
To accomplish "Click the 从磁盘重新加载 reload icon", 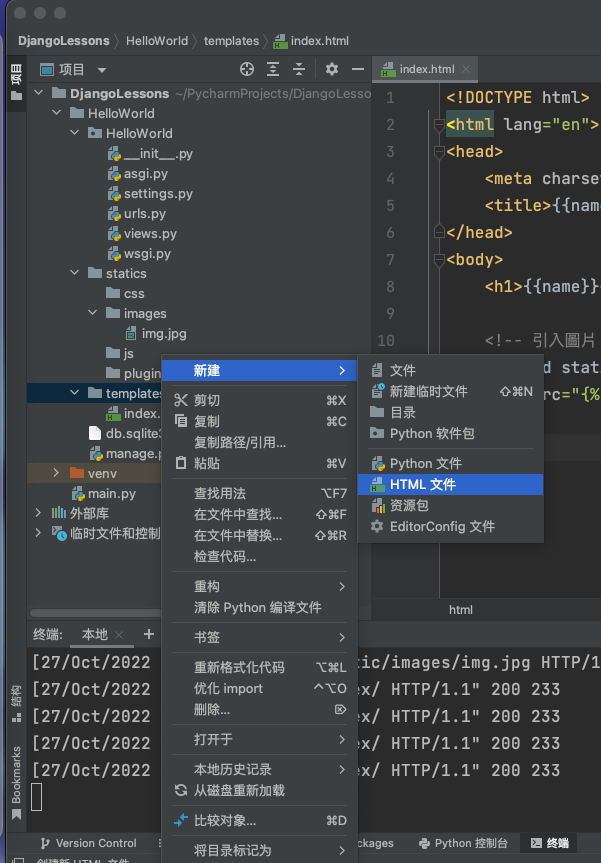I will pyautogui.click(x=180, y=790).
